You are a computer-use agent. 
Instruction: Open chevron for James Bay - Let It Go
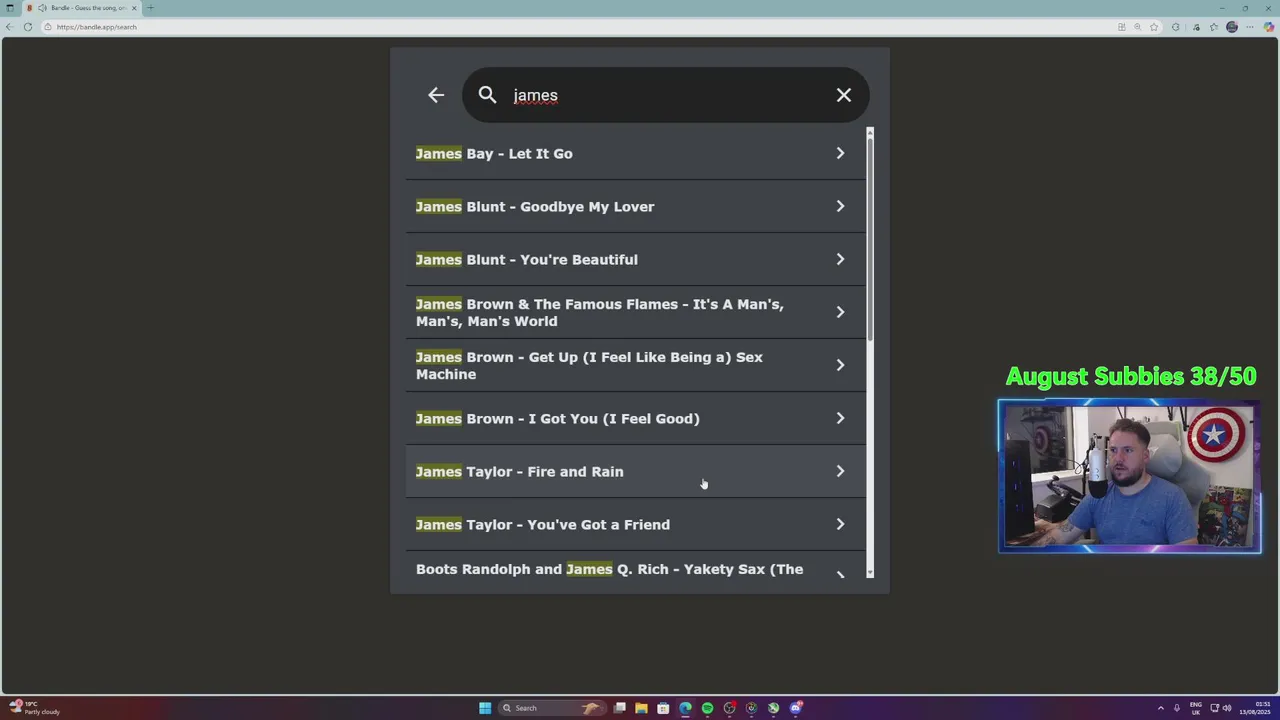click(840, 153)
